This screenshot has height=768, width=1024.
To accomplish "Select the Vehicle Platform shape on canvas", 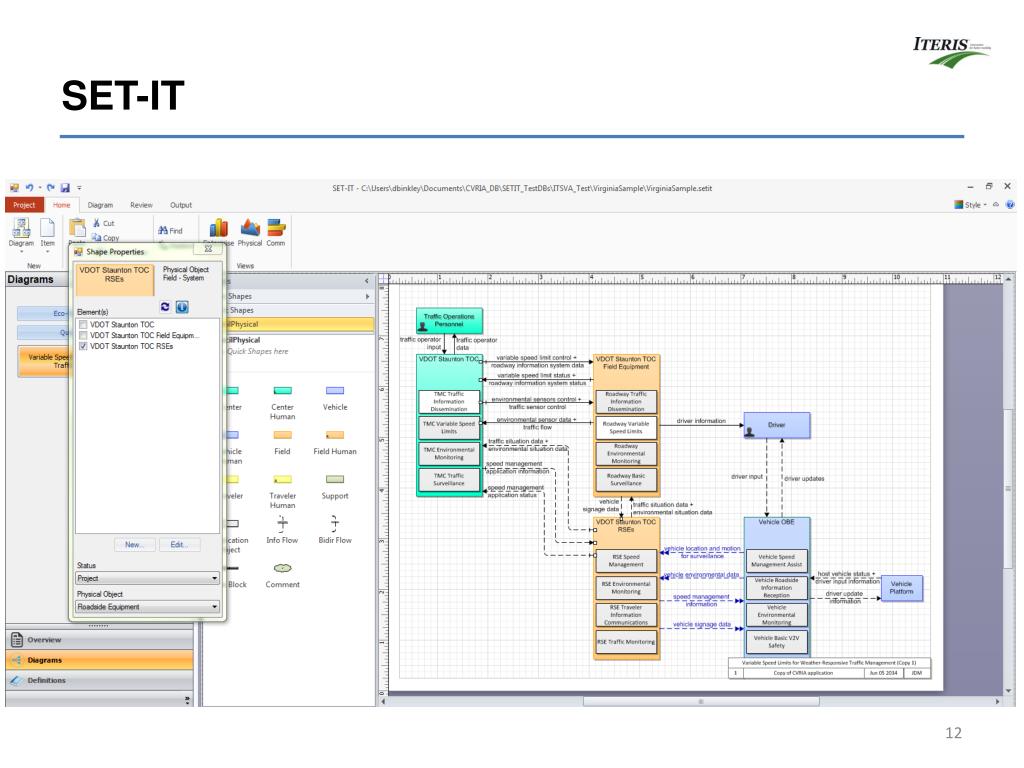I will pyautogui.click(x=901, y=588).
